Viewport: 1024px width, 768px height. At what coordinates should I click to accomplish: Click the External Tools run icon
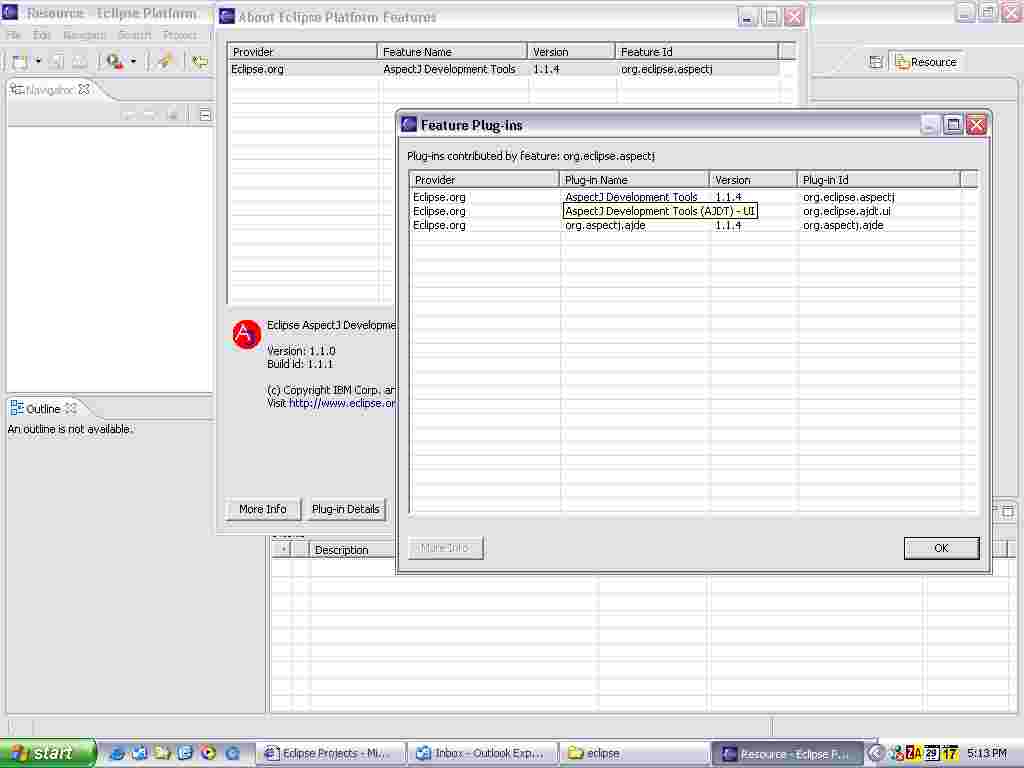[x=115, y=61]
